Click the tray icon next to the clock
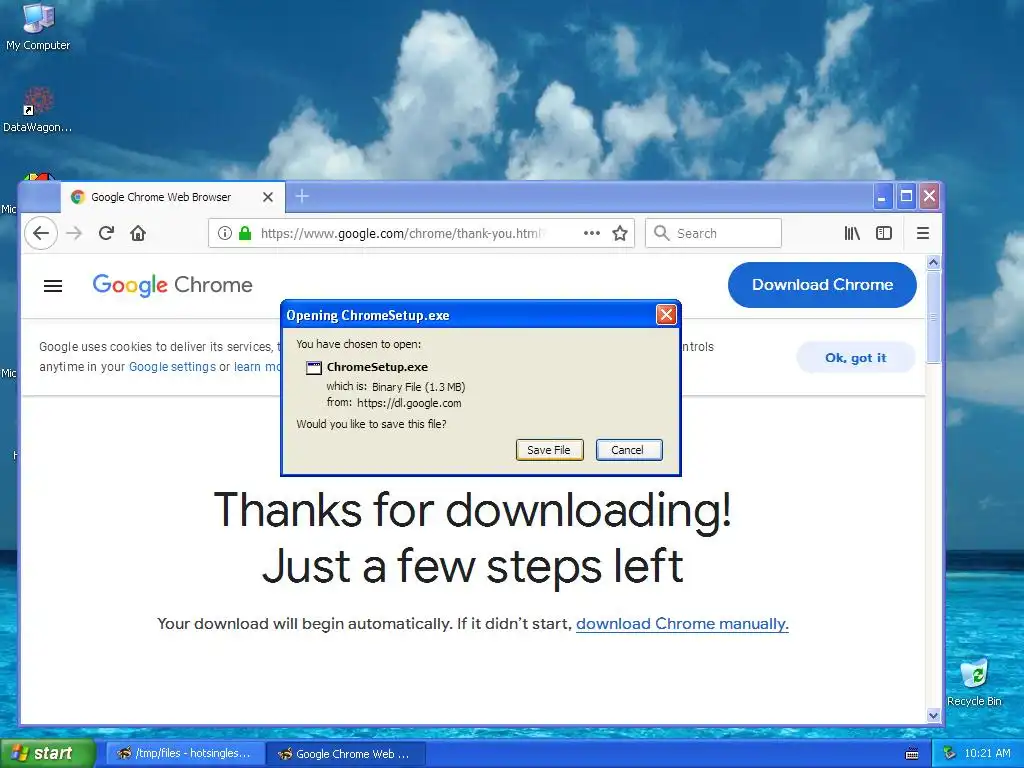 coord(950,754)
